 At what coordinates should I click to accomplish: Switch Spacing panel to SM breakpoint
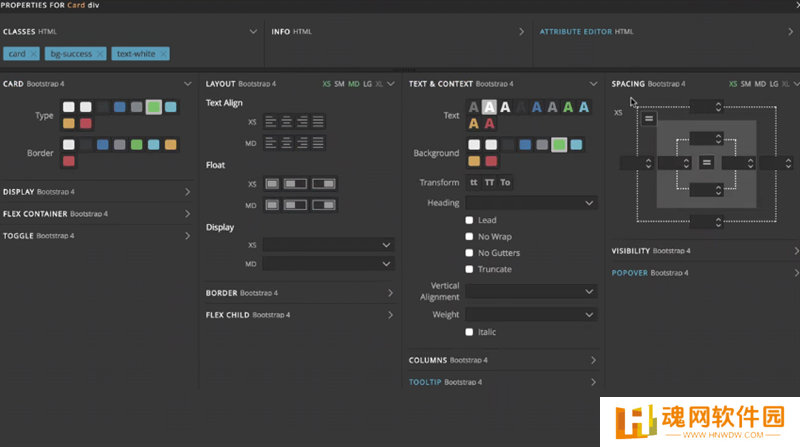pyautogui.click(x=746, y=84)
